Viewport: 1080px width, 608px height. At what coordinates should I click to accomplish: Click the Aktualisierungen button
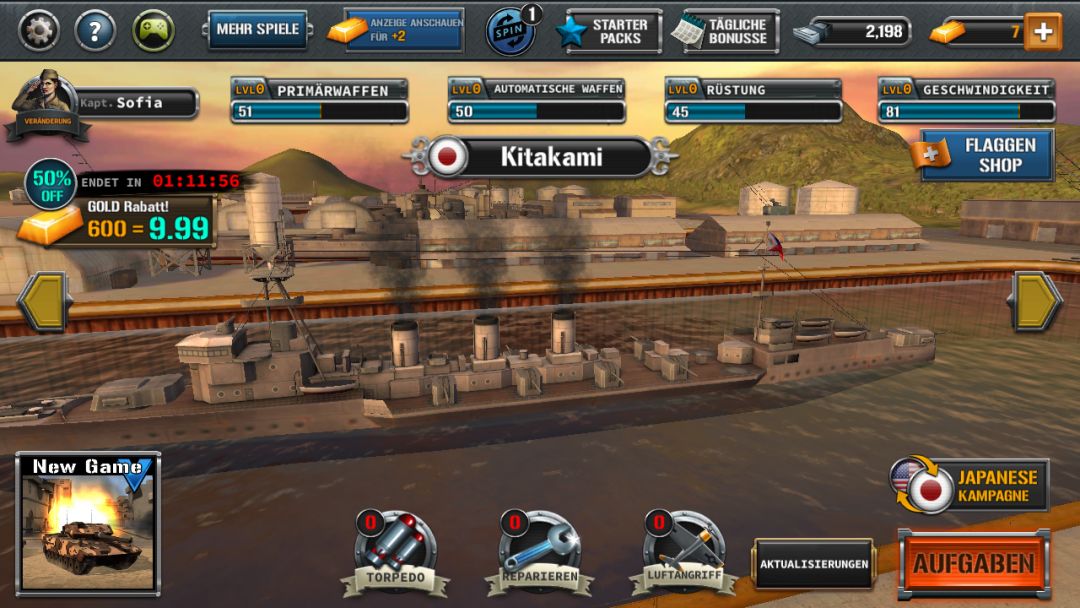point(813,564)
